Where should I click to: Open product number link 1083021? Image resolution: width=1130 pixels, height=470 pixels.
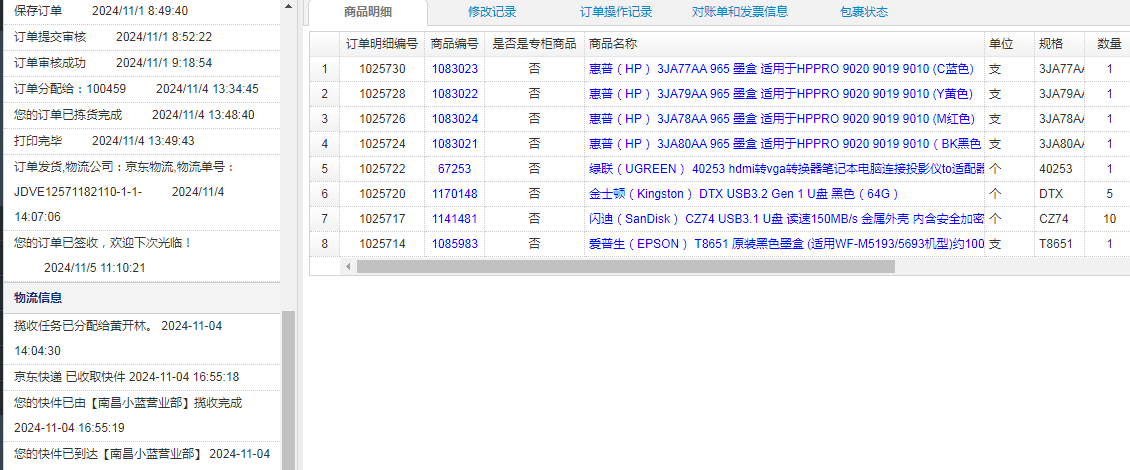[x=455, y=144]
